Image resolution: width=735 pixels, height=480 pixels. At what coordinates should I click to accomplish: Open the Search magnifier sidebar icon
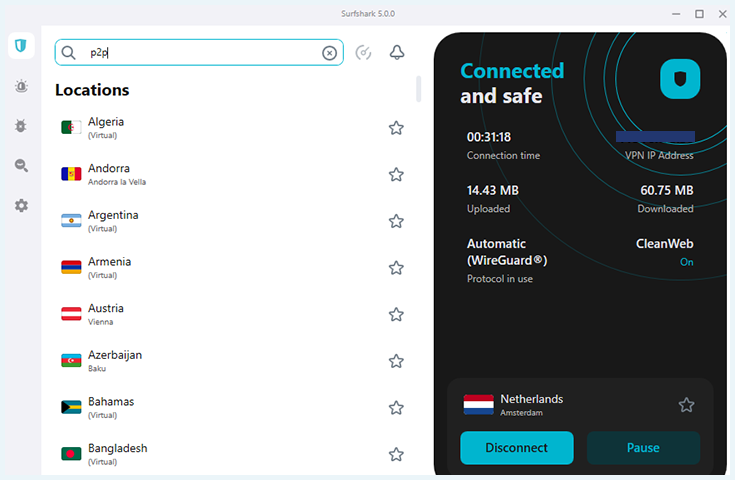tap(21, 165)
